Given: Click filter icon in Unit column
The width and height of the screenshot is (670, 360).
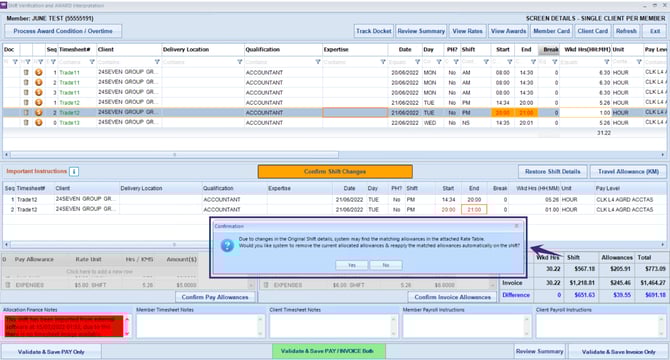Looking at the screenshot, I should 639,62.
